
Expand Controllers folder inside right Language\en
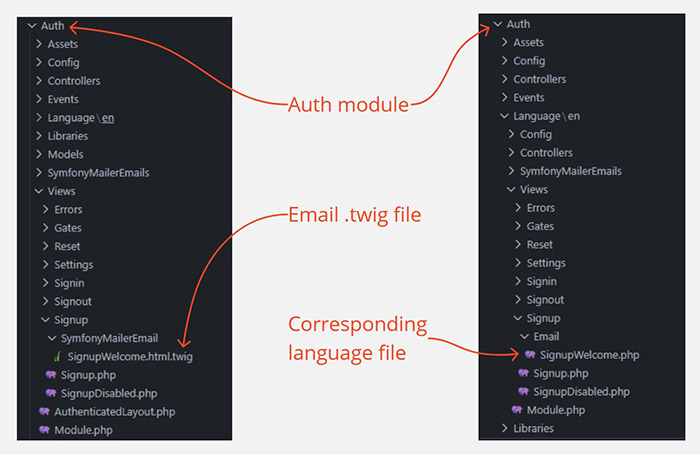(x=511, y=152)
